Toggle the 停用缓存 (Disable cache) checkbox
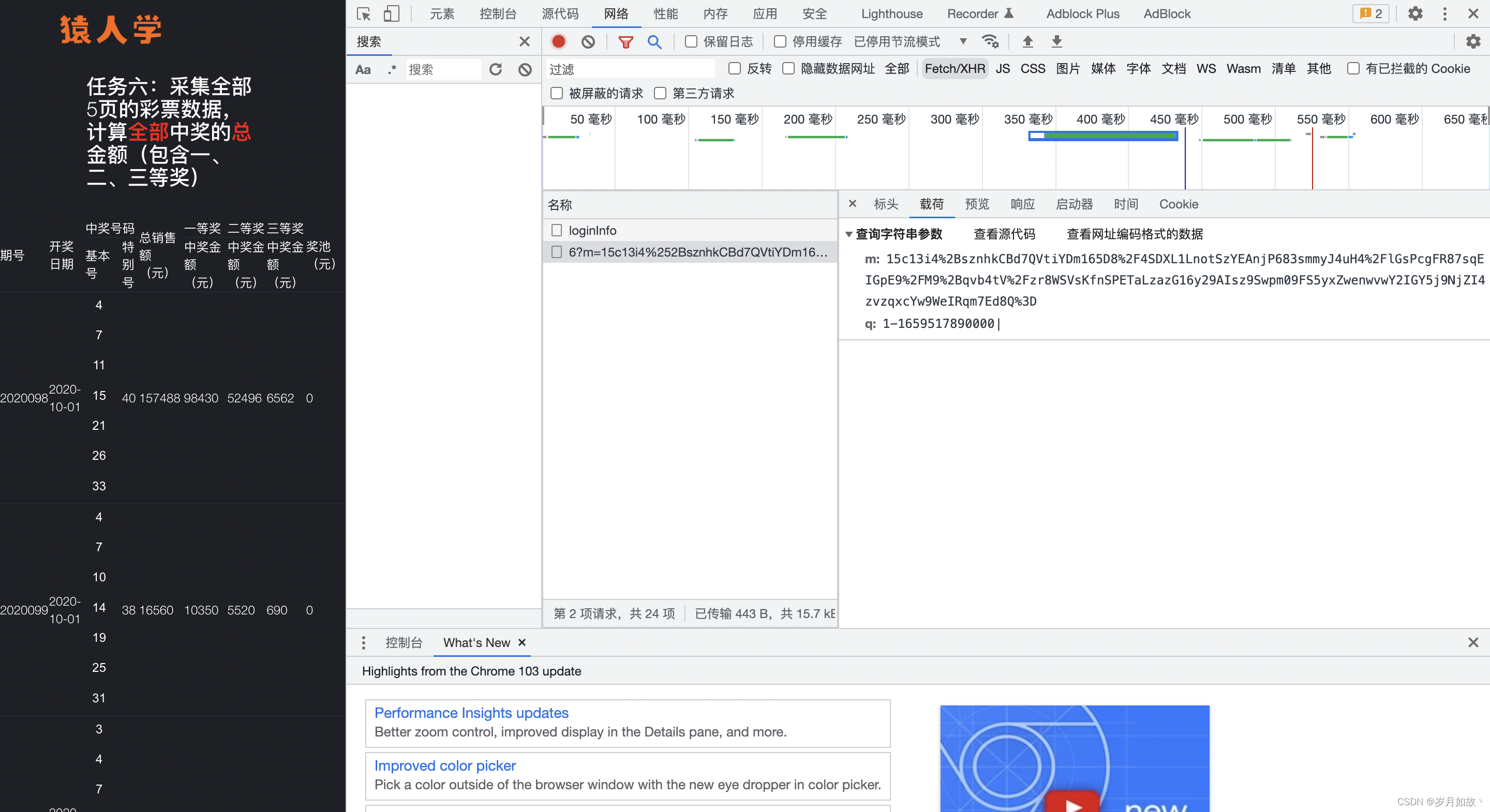Screen dimensions: 1490x812 click(779, 41)
